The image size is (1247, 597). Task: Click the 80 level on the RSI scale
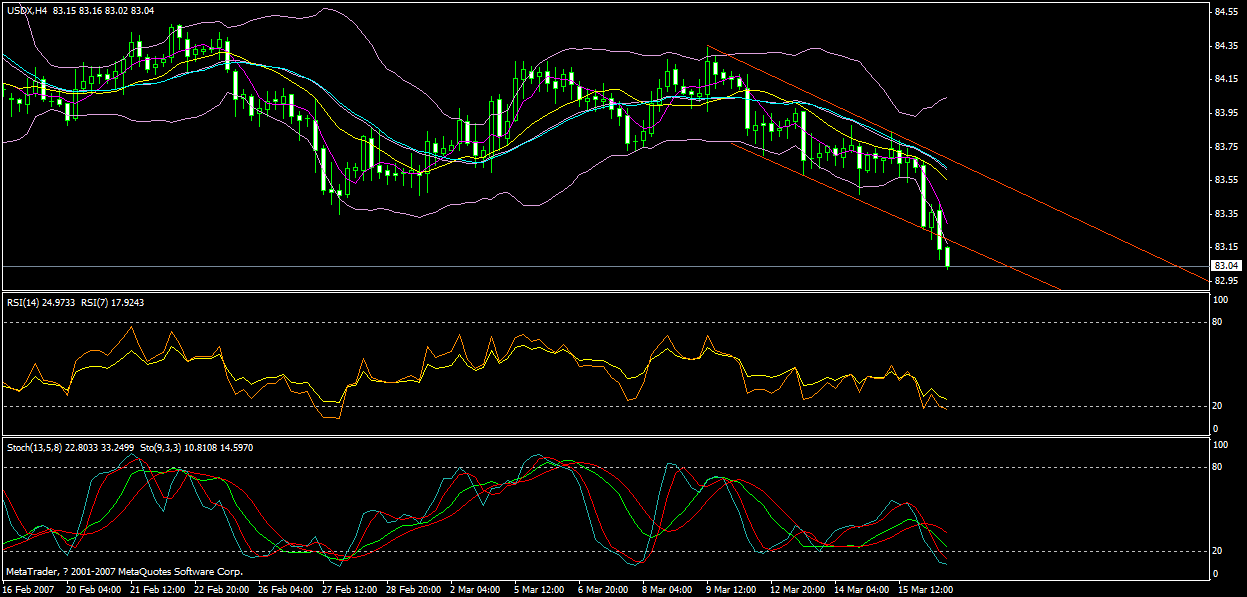click(1216, 322)
